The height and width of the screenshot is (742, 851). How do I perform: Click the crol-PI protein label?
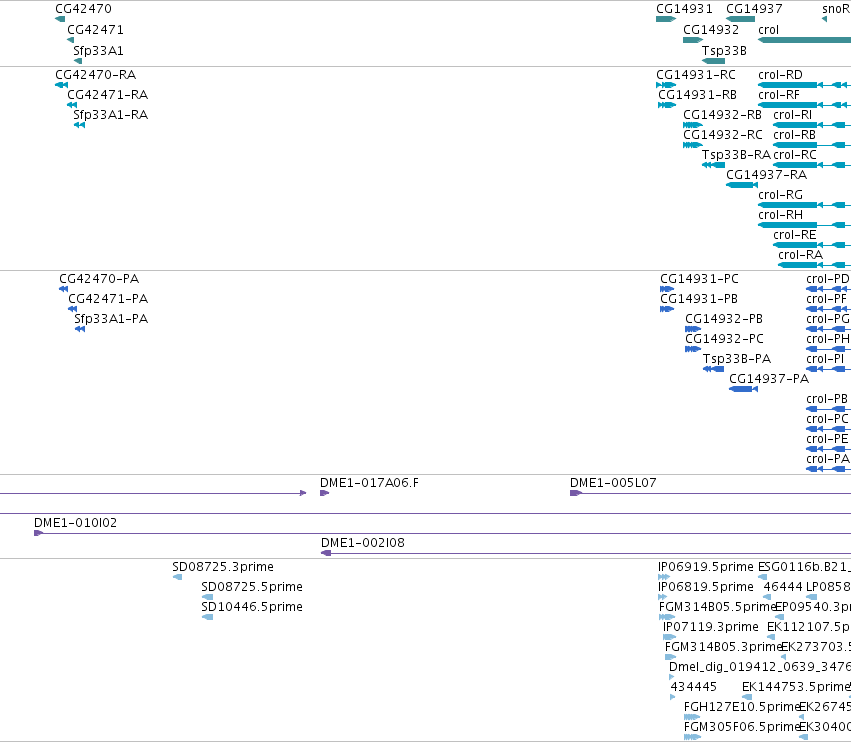(x=825, y=359)
